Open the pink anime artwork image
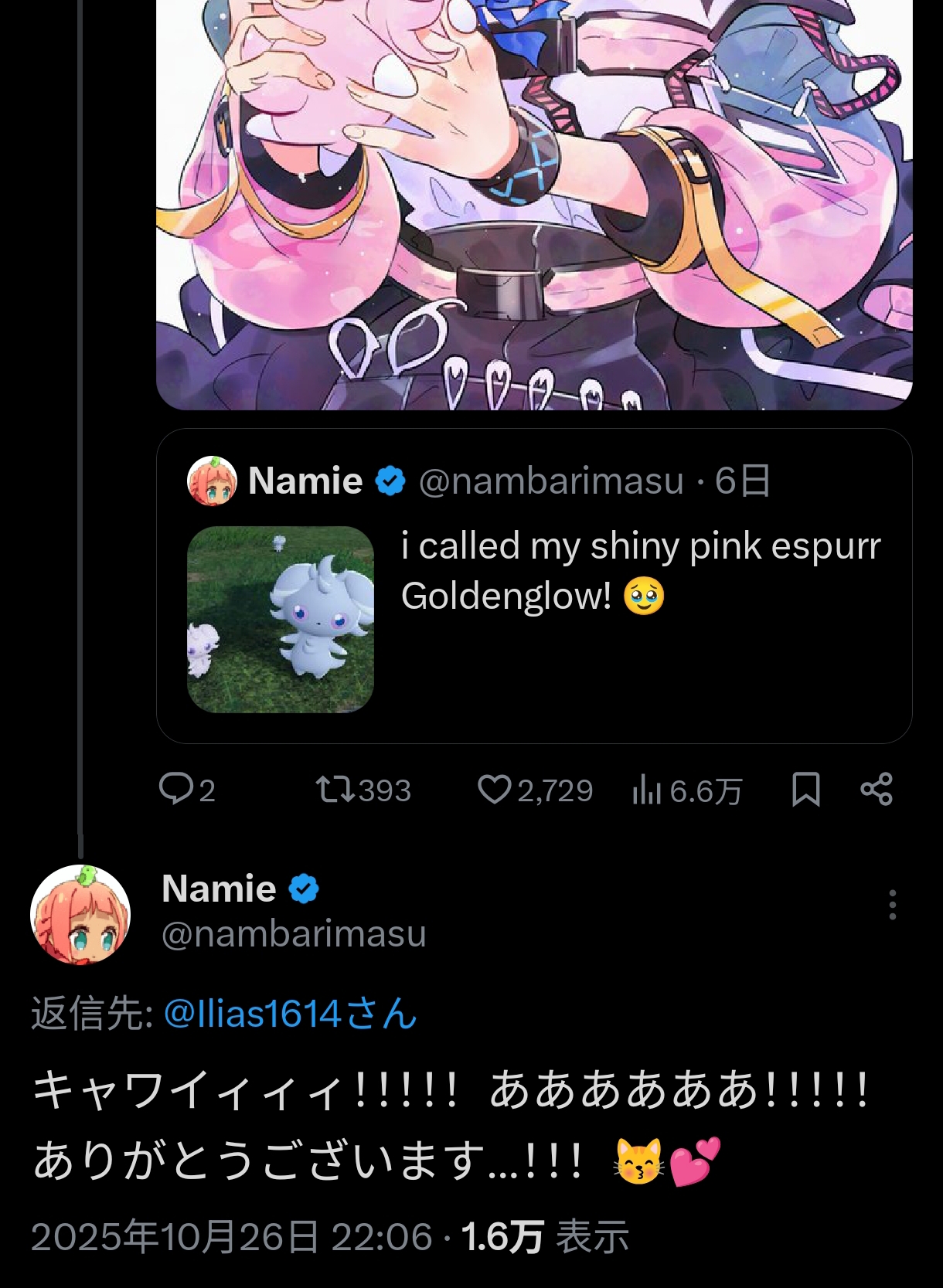This screenshot has height=1288, width=943. pos(533,201)
